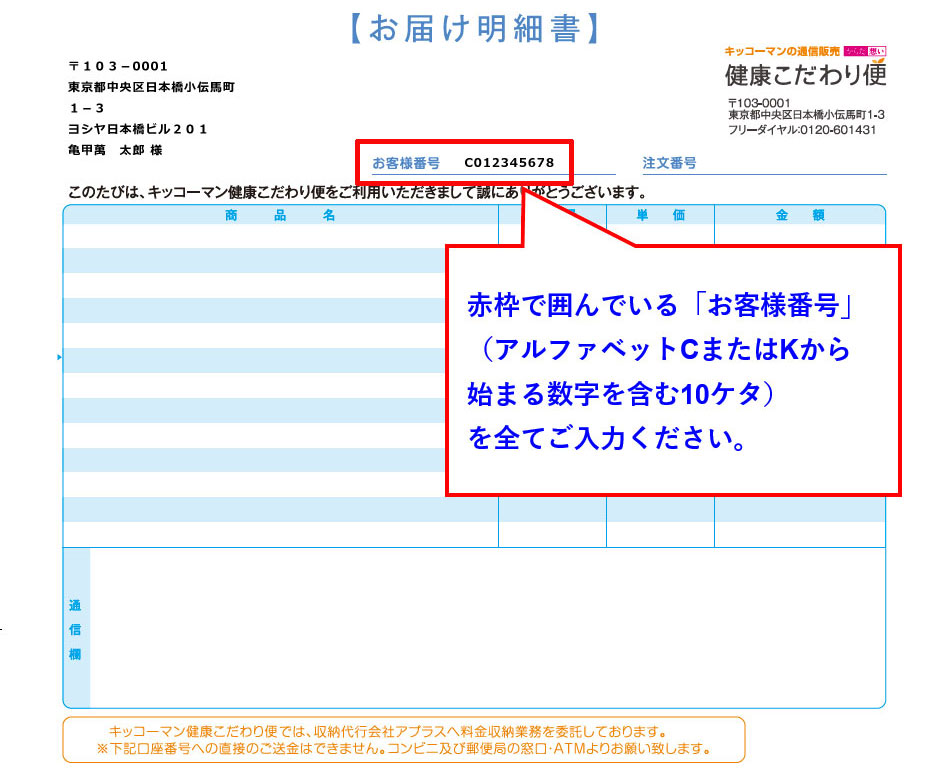Click the 通信欄 vertical label
This screenshot has width=945, height=771.
(x=75, y=629)
